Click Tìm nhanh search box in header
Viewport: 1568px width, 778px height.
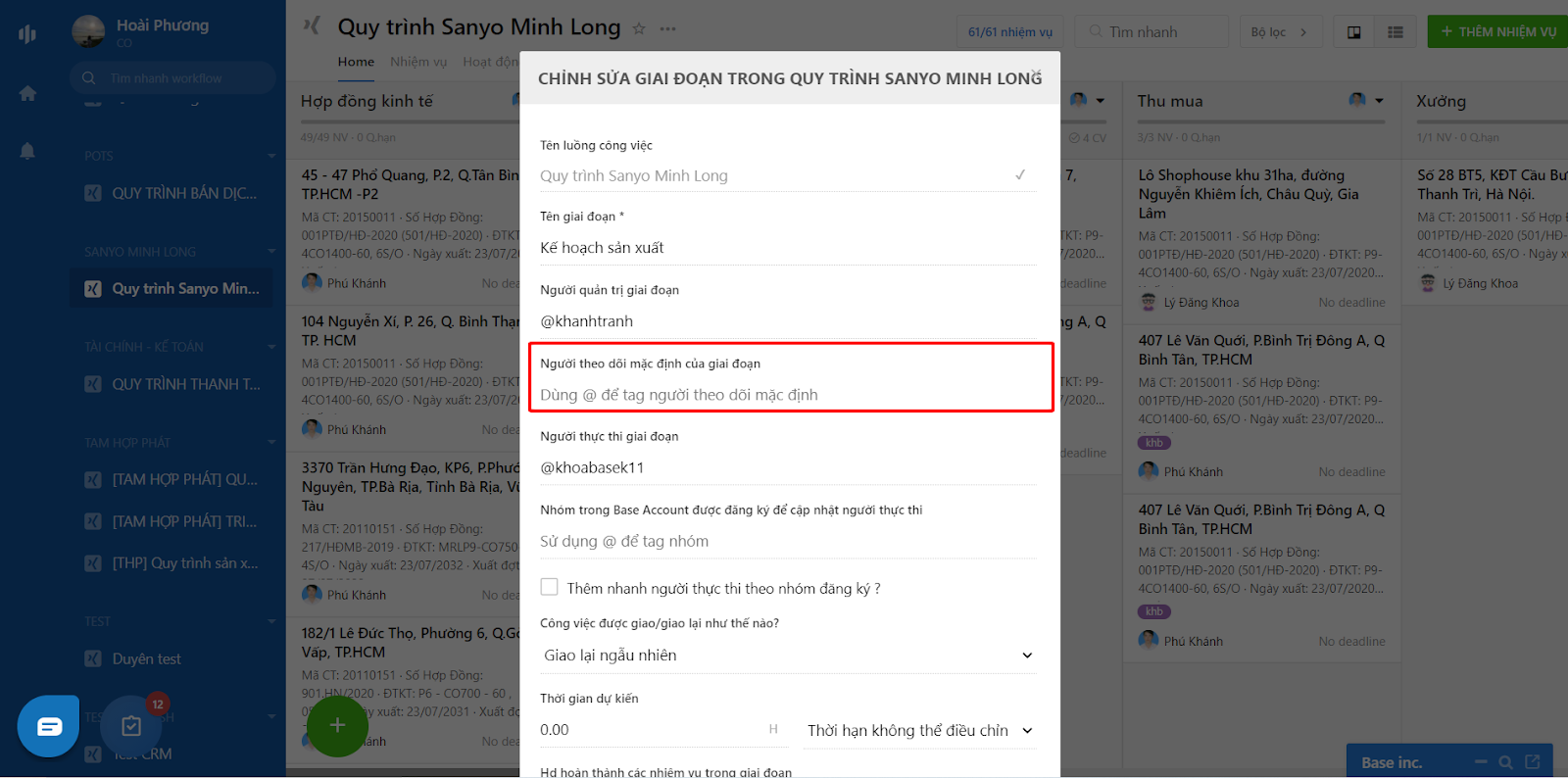[x=1151, y=32]
